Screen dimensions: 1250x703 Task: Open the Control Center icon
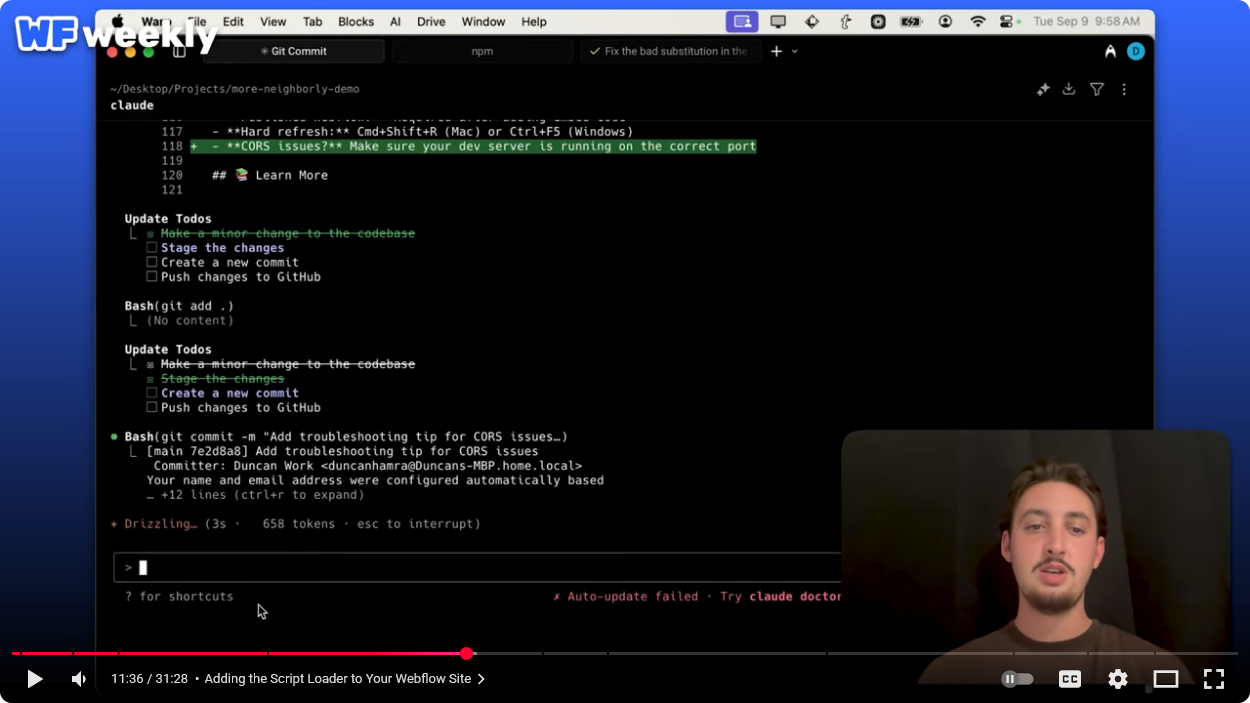click(x=1008, y=21)
